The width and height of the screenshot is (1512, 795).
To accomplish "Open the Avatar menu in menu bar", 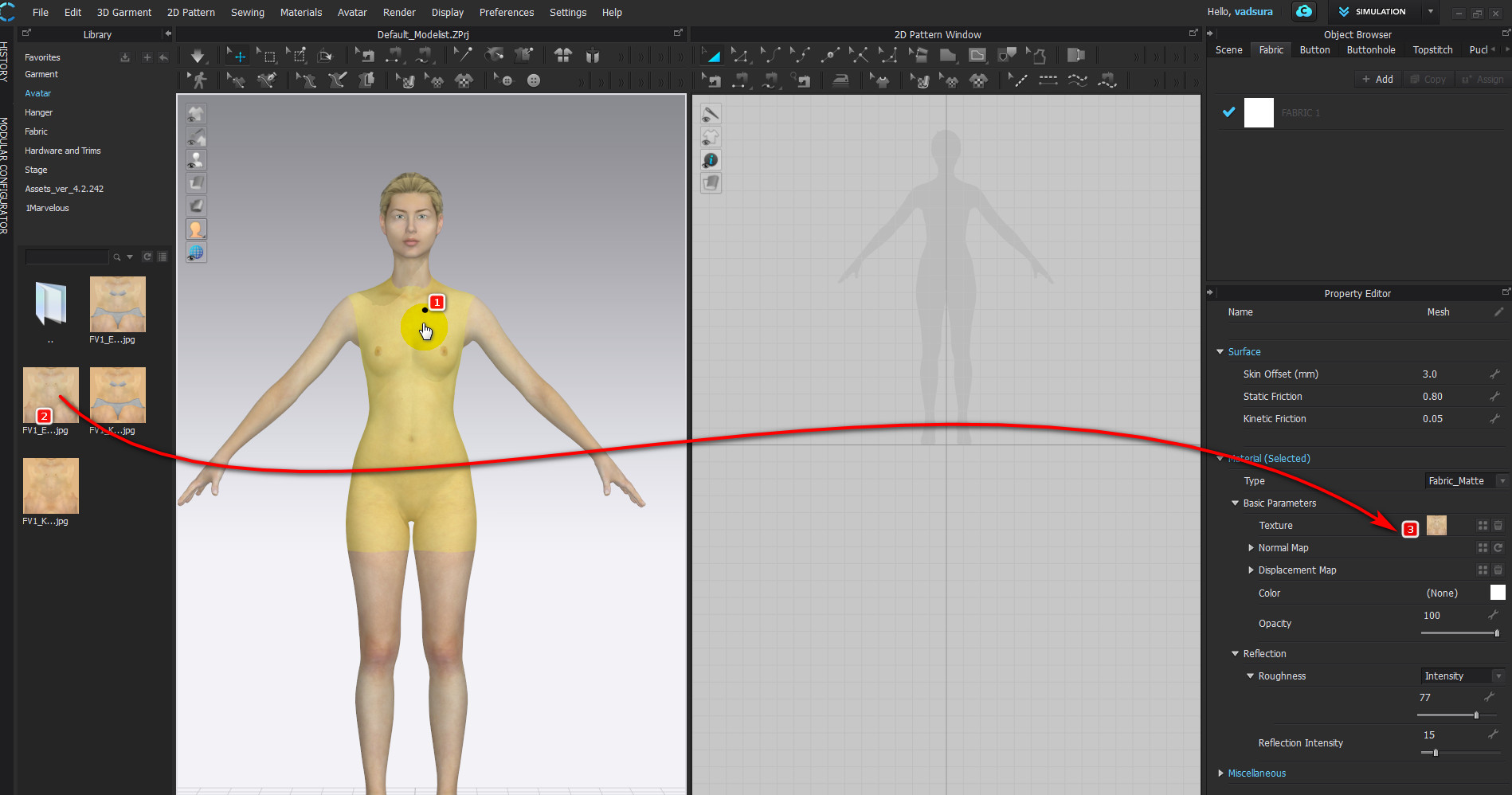I will point(351,13).
